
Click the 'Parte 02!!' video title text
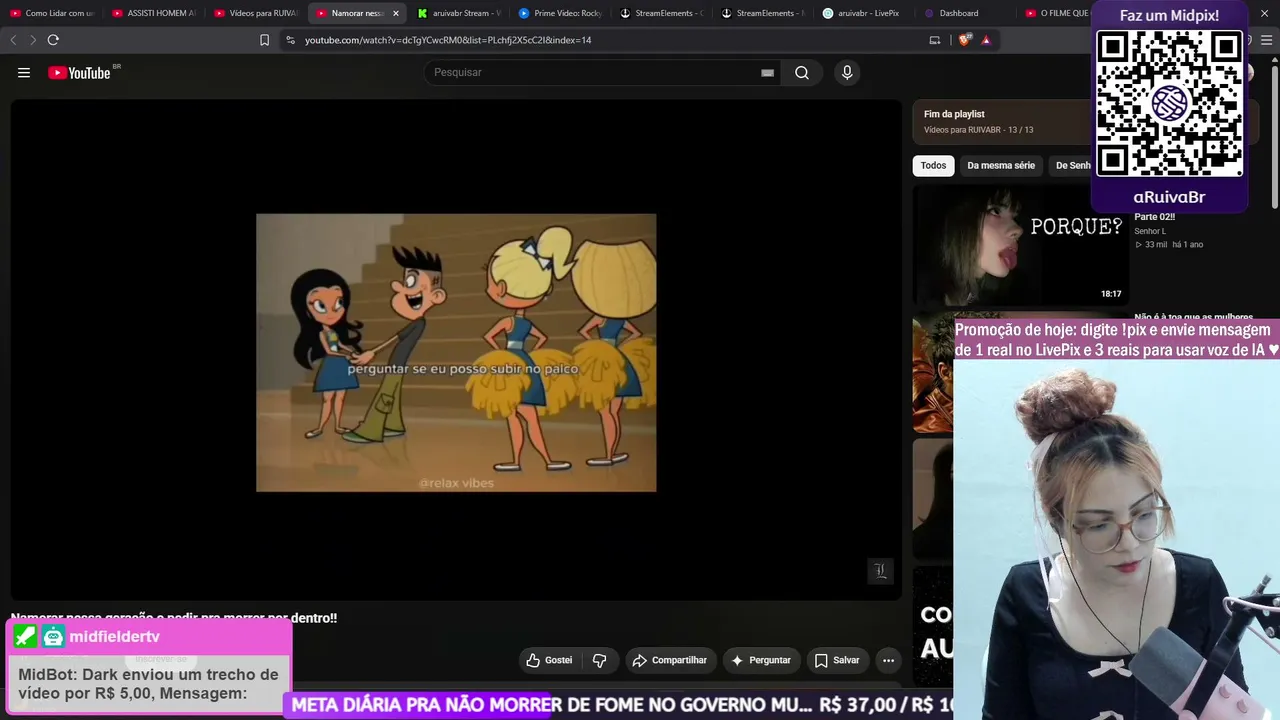[1154, 217]
